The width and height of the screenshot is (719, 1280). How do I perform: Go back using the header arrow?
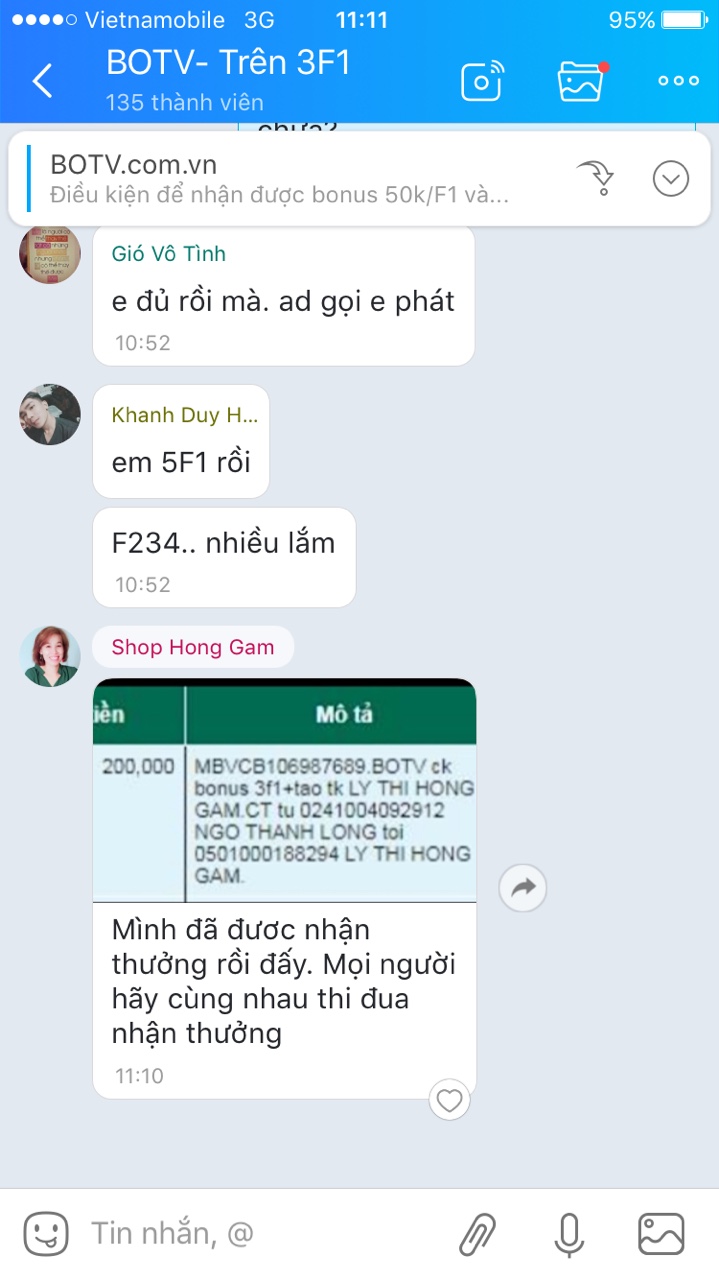[x=42, y=80]
